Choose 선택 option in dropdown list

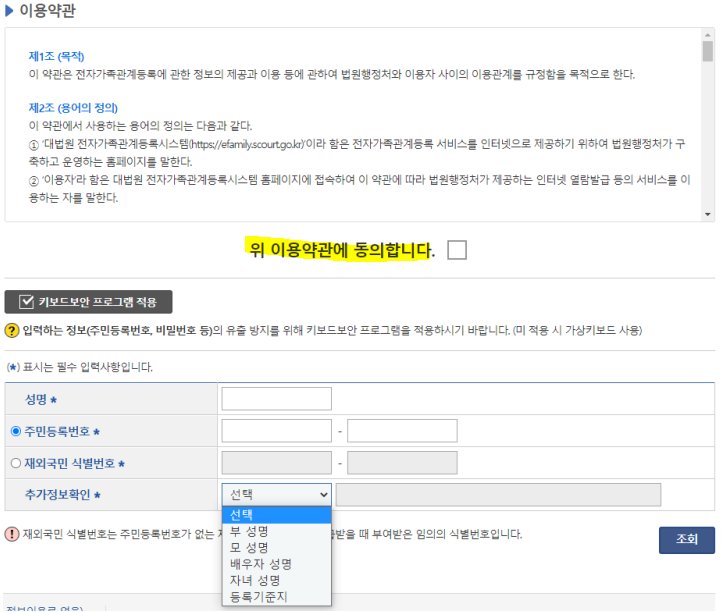point(277,515)
